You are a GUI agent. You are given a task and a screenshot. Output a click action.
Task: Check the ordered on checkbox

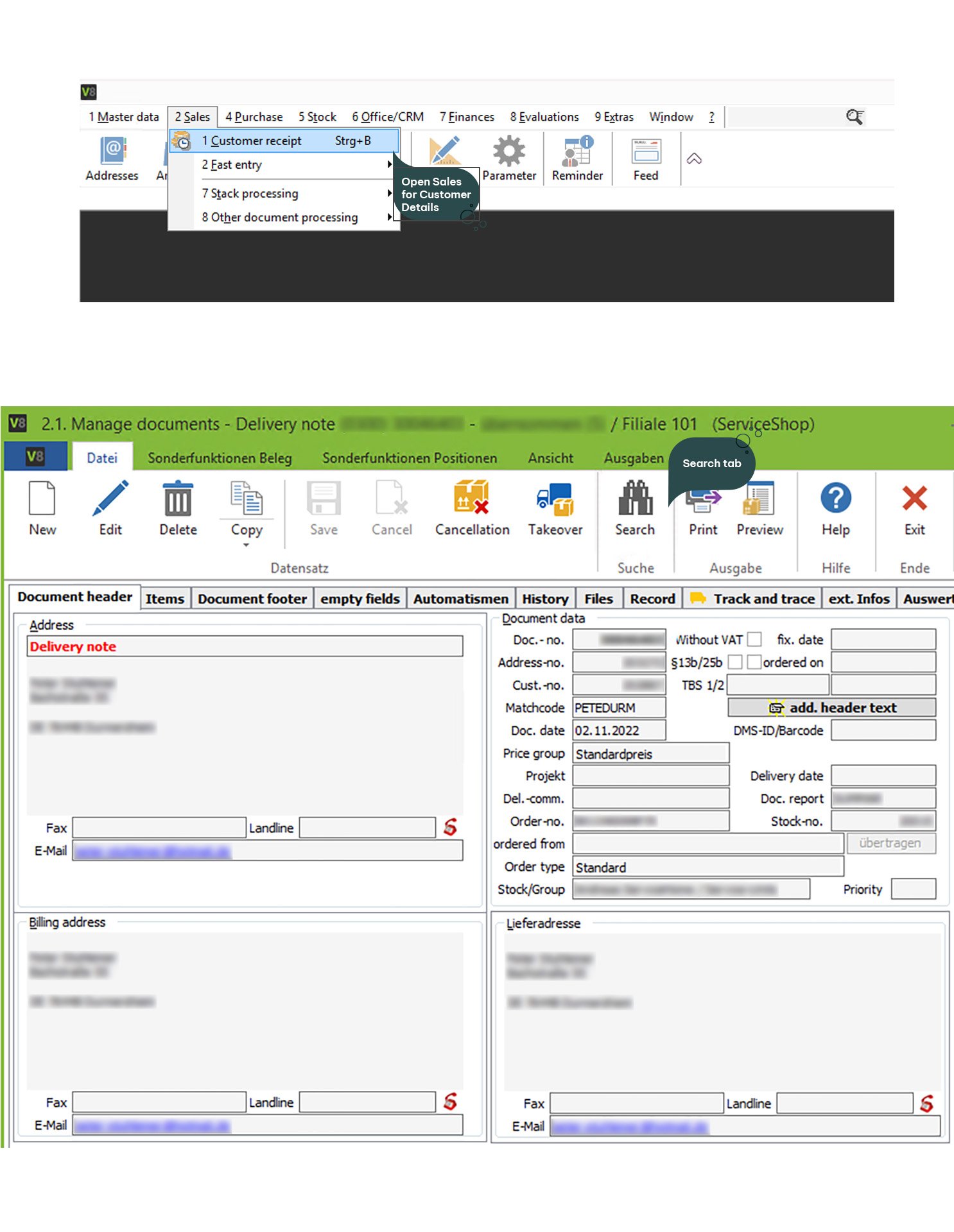point(755,662)
